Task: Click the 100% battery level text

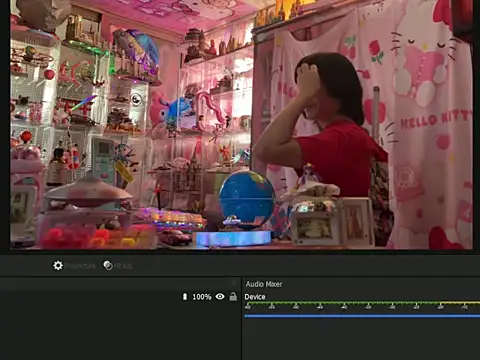Action: (202, 297)
